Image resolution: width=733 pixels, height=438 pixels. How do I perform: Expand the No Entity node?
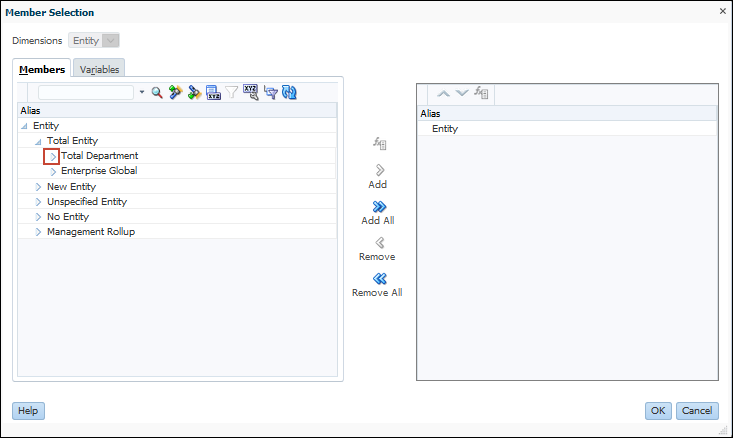[38, 217]
